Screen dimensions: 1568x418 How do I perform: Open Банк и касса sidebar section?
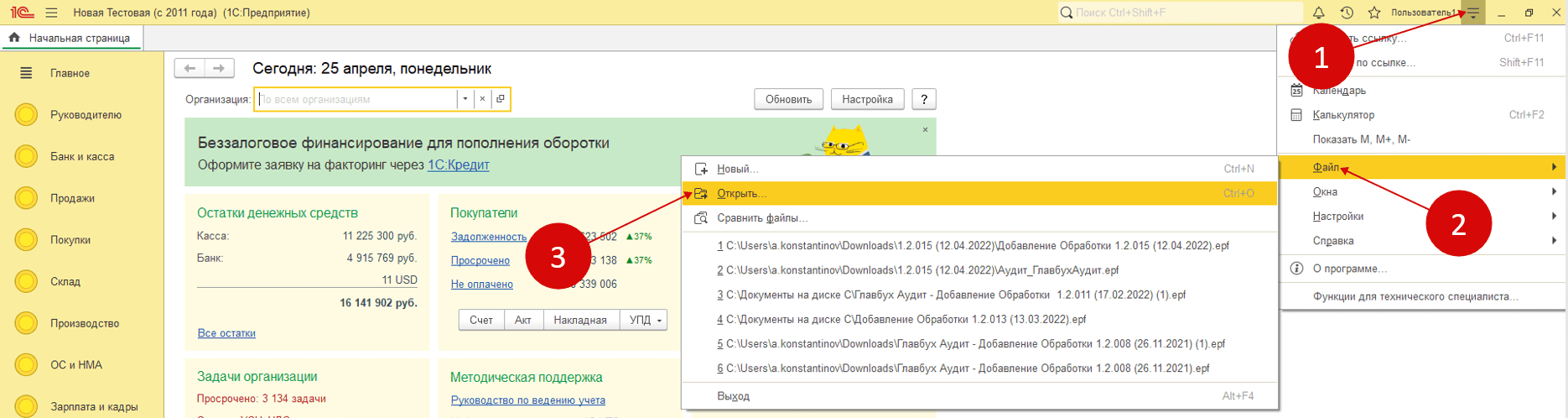(81, 157)
